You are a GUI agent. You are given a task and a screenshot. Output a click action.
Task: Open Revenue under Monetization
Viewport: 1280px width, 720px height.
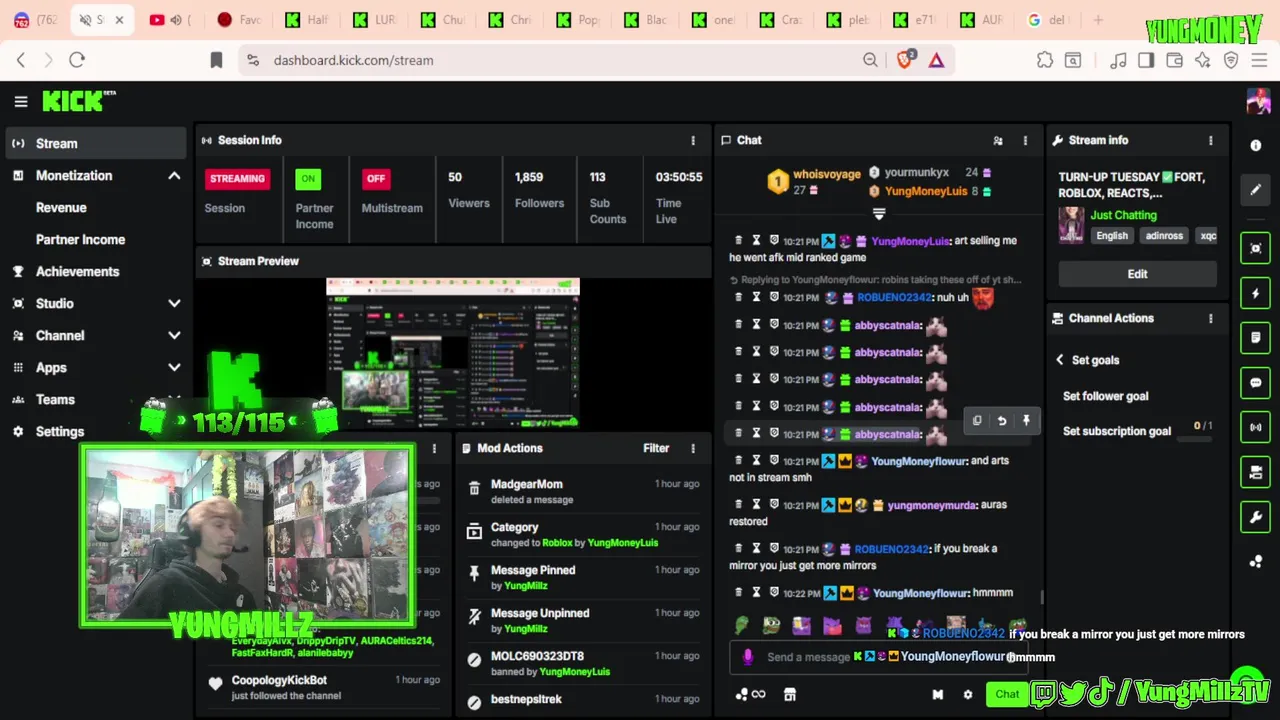pos(61,208)
